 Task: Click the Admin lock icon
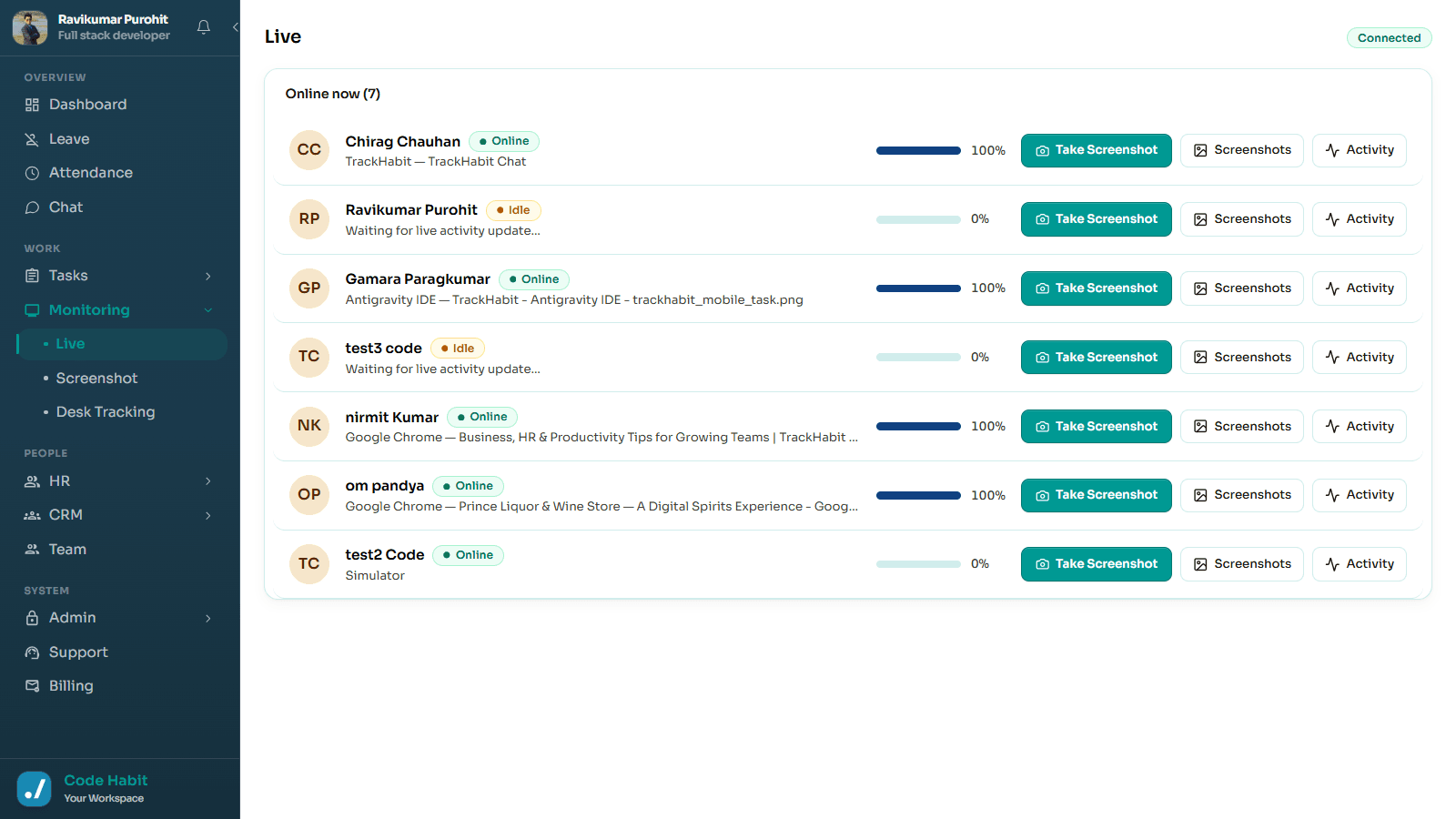click(32, 618)
